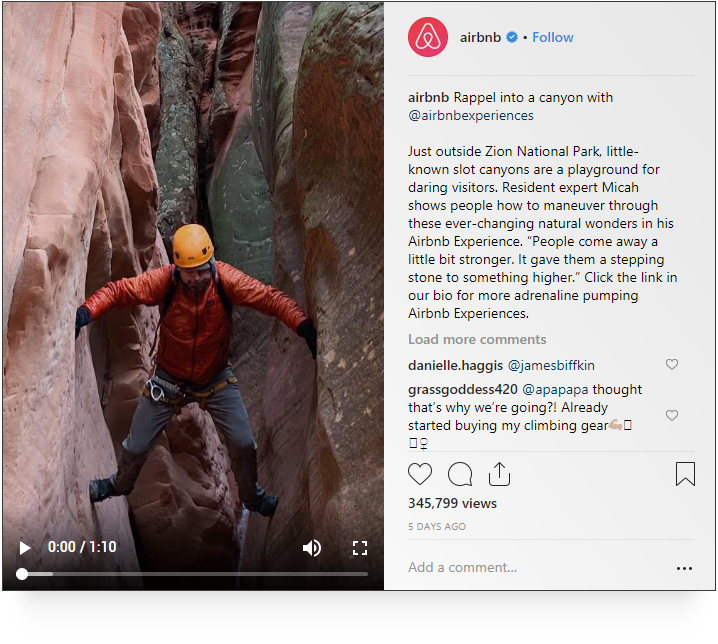
Task: Like danielle.haggis's comment with the heart
Action: click(x=672, y=364)
